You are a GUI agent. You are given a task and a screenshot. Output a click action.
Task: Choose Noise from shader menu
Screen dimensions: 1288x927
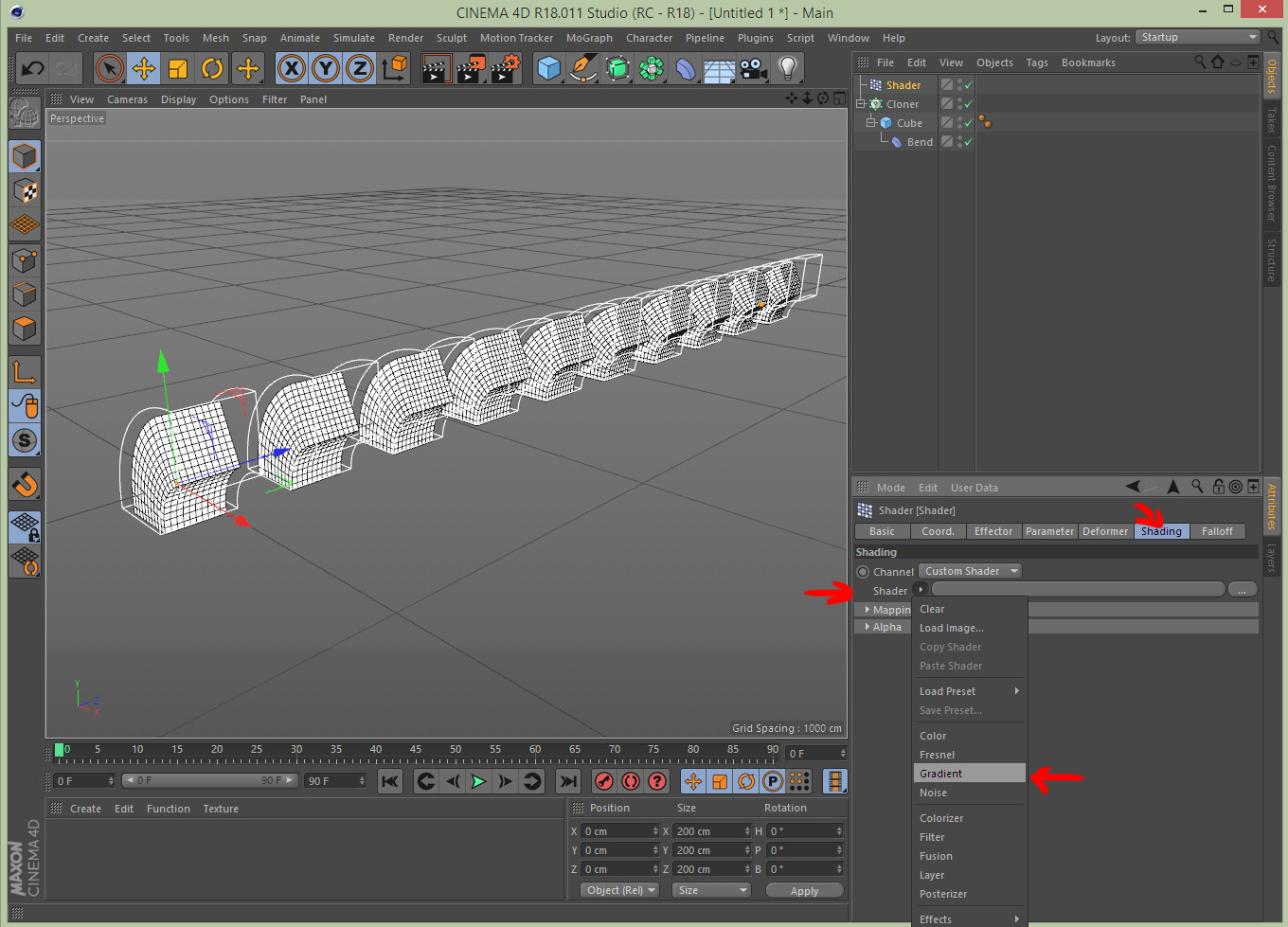970,793
